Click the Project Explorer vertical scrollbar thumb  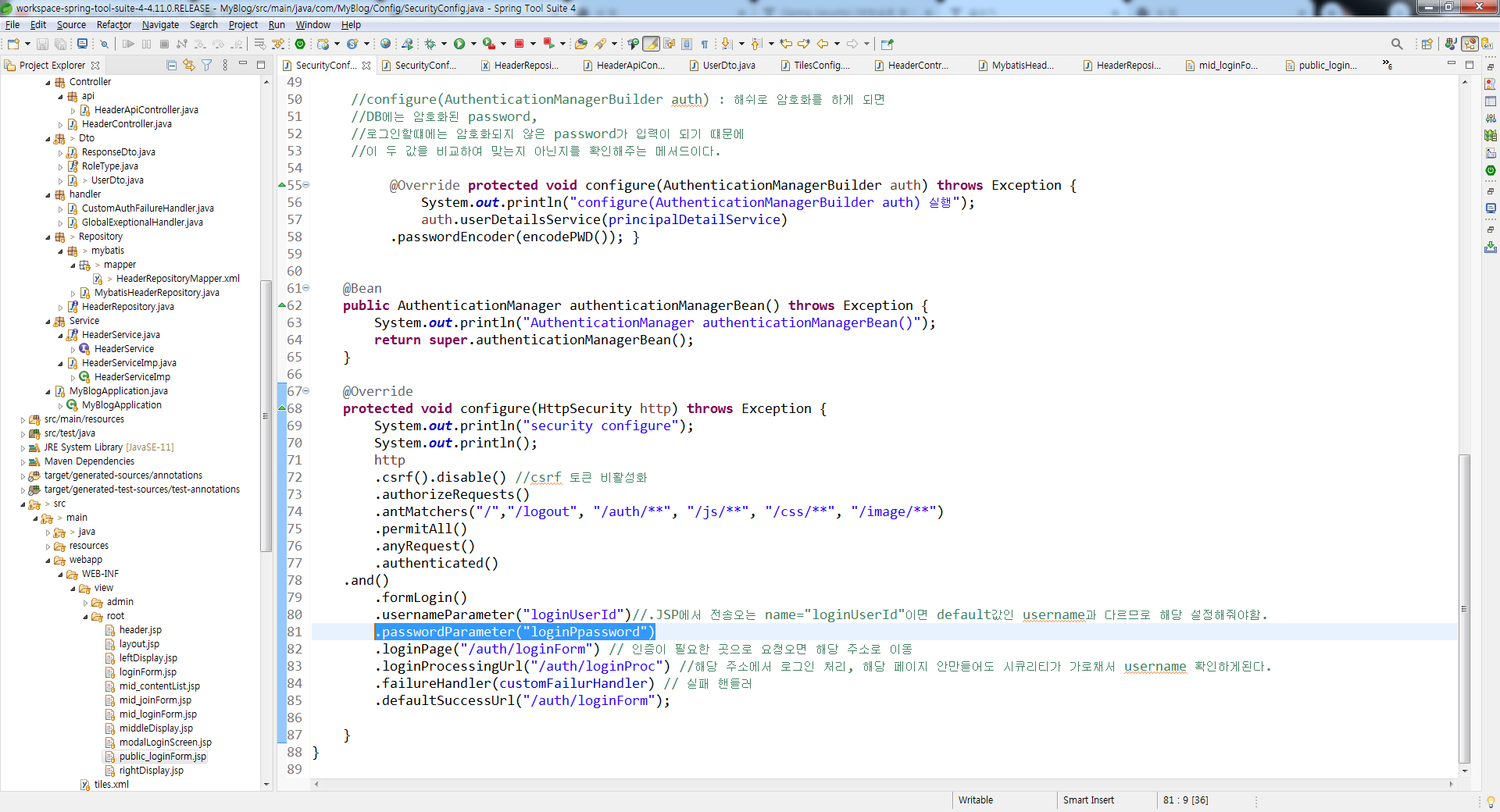tap(266, 415)
